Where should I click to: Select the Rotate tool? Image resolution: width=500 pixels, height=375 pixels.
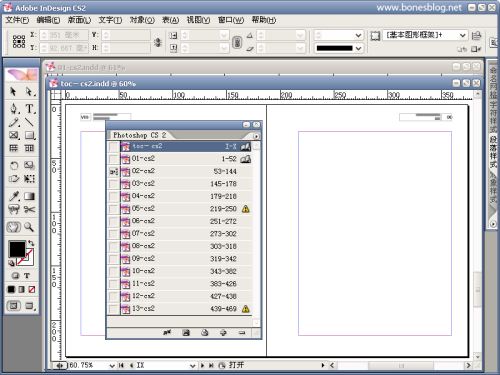coord(13,165)
